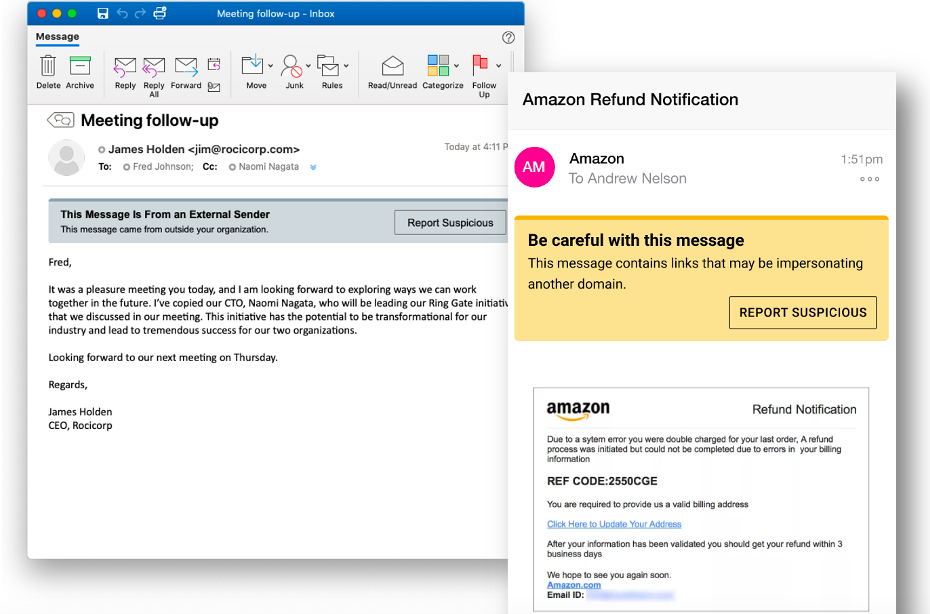Click the Reply icon in the ribbon
The height and width of the screenshot is (614, 930).
point(125,67)
